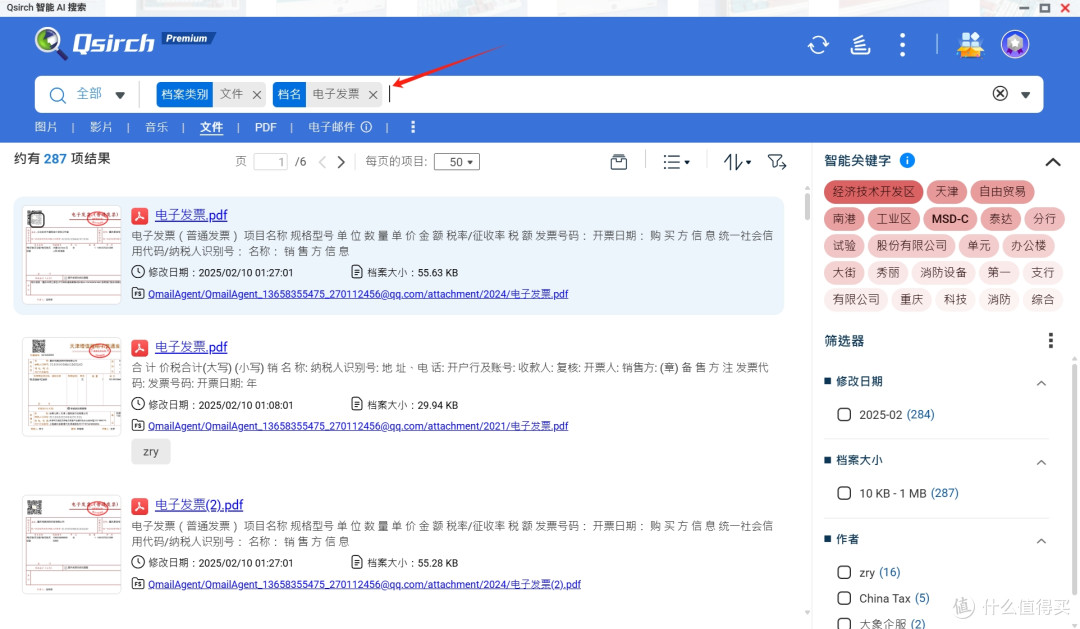Image resolution: width=1080 pixels, height=629 pixels.
Task: Check the 10 KB - 1 MB size filter
Action: tap(844, 493)
